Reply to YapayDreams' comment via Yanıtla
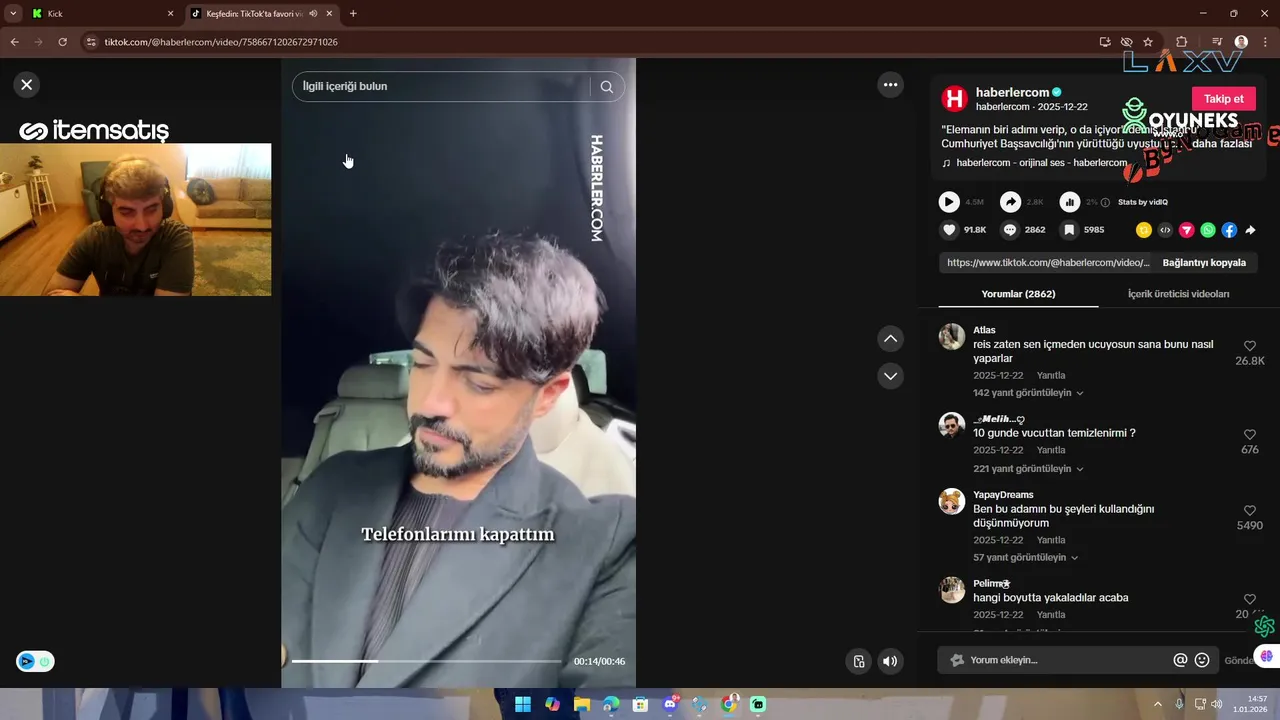The width and height of the screenshot is (1280, 720). (x=1050, y=541)
